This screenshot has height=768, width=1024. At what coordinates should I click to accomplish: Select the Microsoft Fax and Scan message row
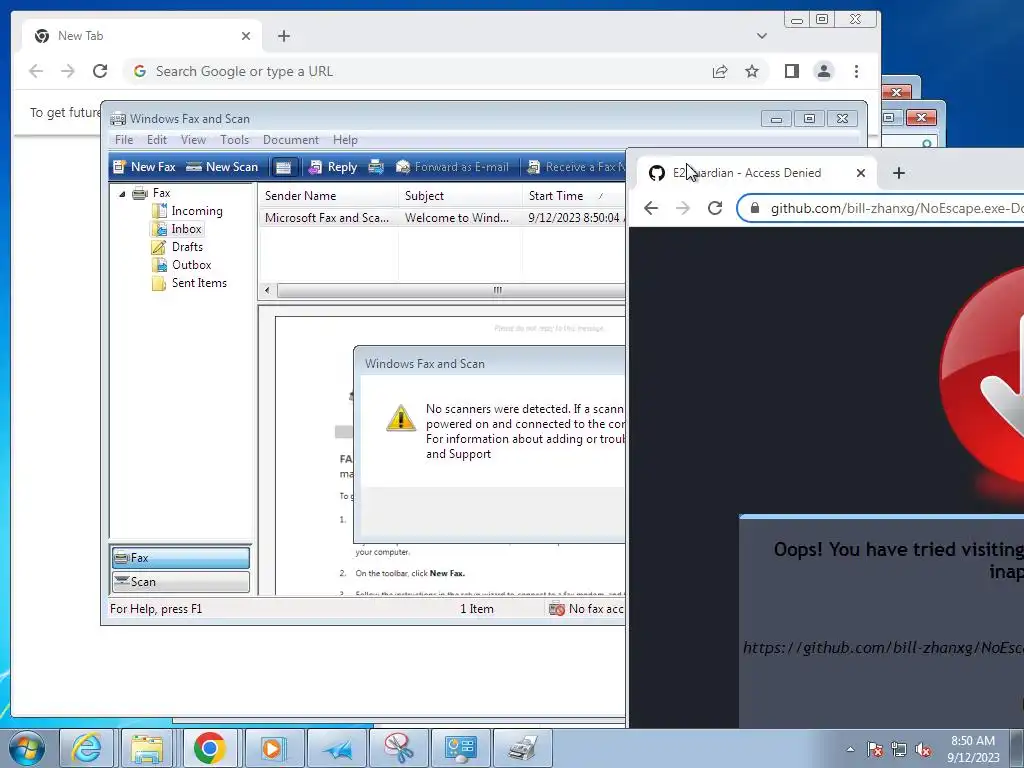(442, 217)
